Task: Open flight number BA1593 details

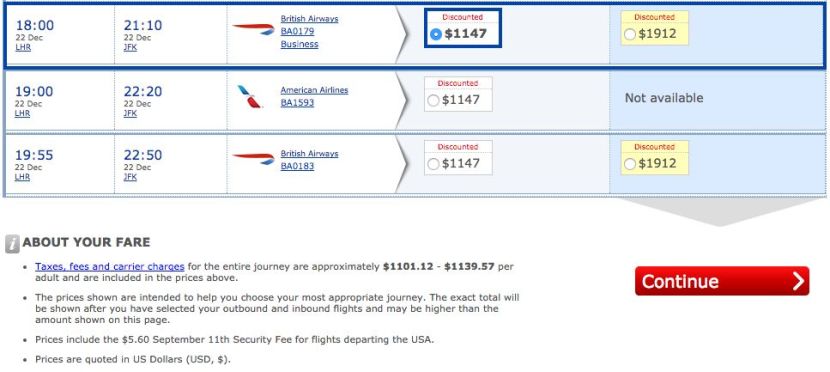Action: tap(297, 103)
